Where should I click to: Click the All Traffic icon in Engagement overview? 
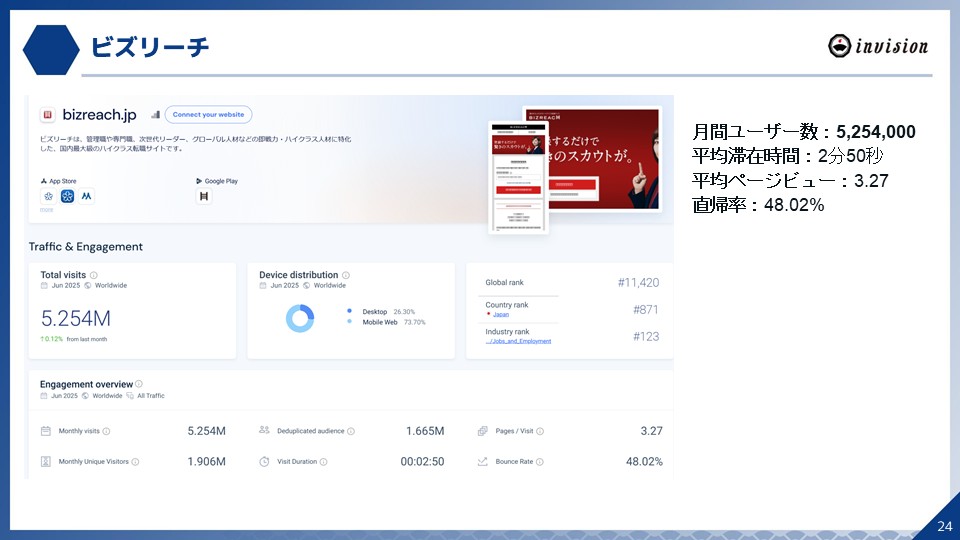coord(130,396)
